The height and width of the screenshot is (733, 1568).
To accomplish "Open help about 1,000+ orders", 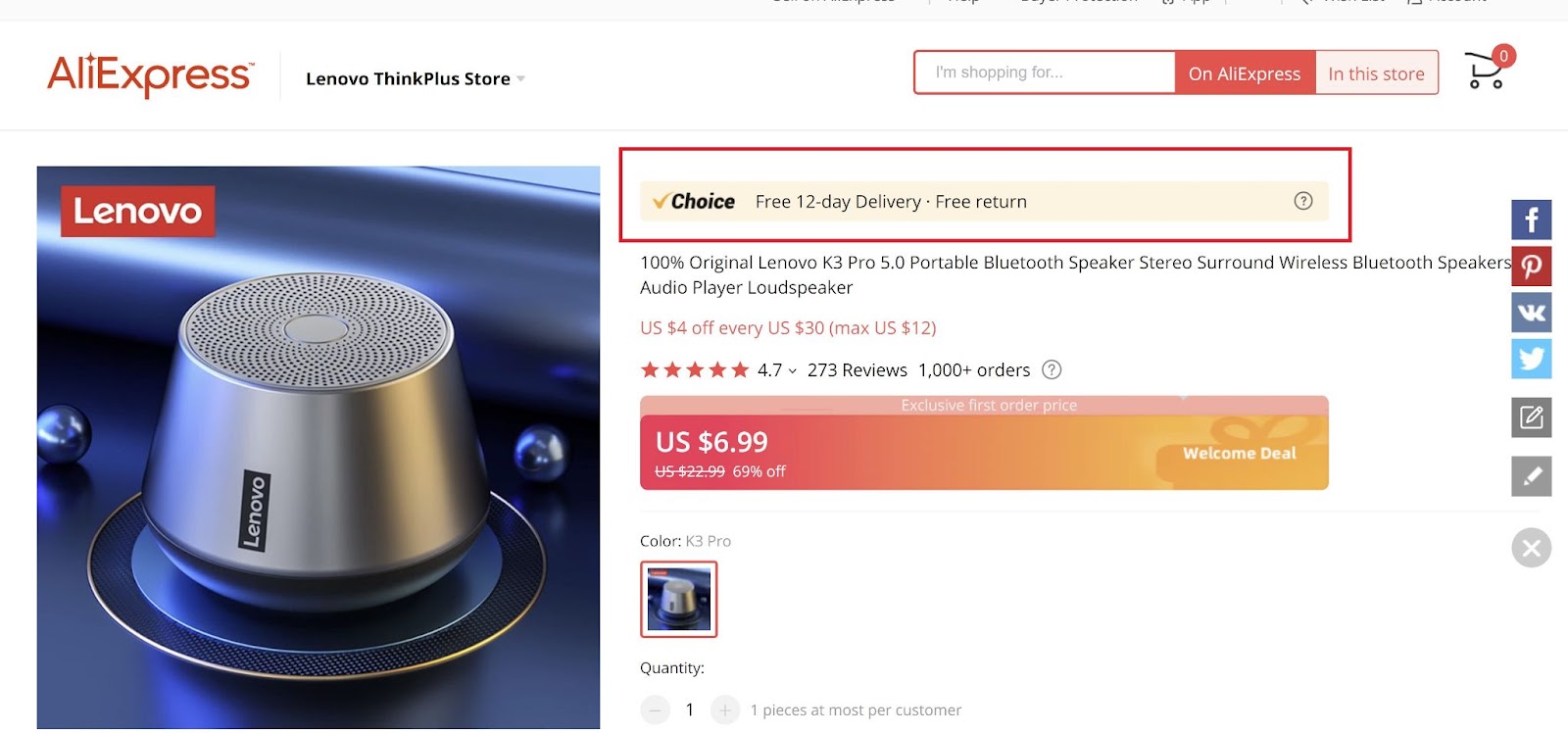I will click(1052, 369).
